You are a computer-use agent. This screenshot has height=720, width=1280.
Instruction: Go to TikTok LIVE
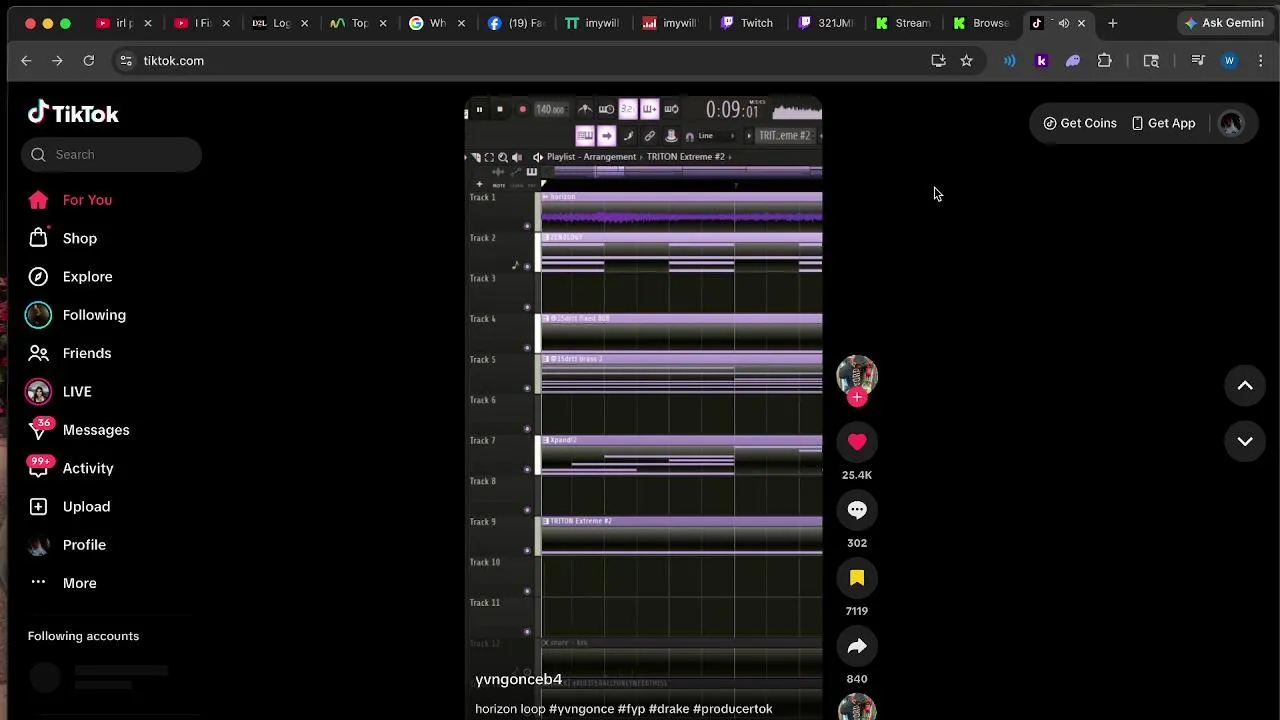pos(77,392)
